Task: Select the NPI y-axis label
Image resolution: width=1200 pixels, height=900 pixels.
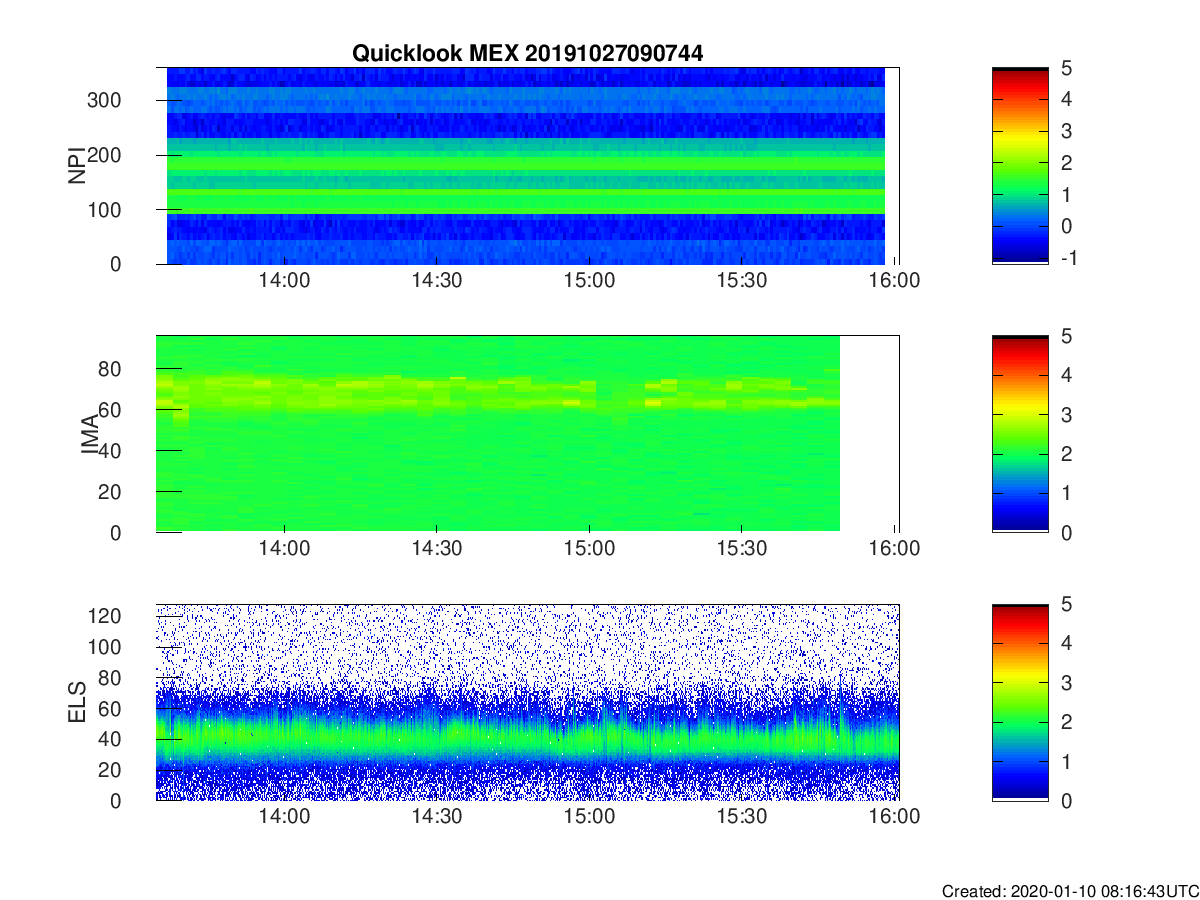Action: coord(75,165)
